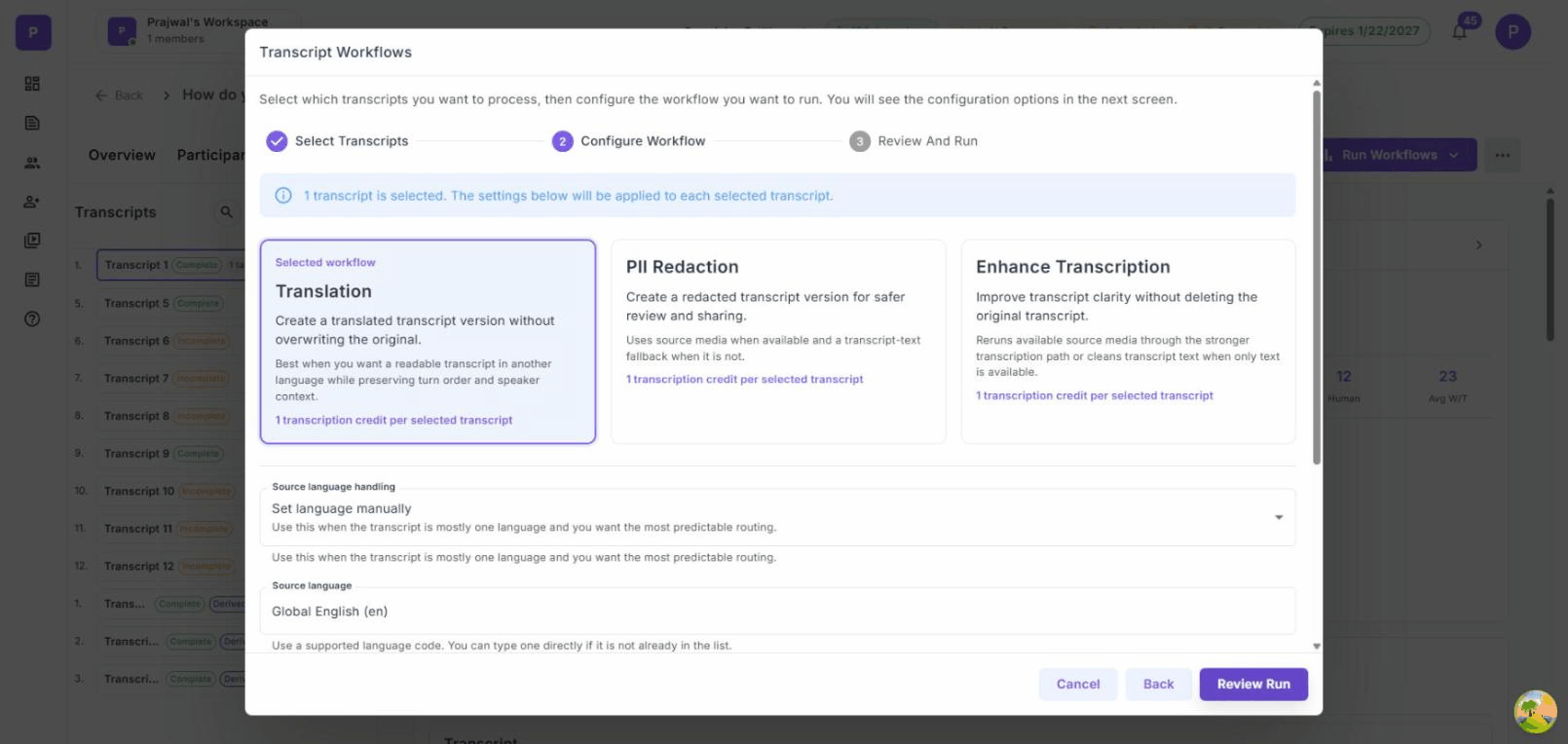Click the Review And Run step 3 circle
Viewport: 1568px width, 744px height.
[859, 141]
